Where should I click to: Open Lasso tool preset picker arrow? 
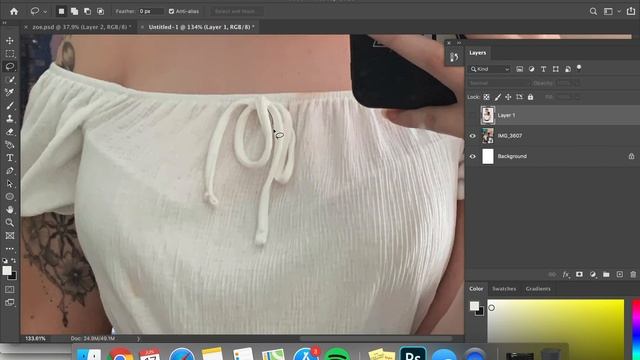click(x=45, y=12)
